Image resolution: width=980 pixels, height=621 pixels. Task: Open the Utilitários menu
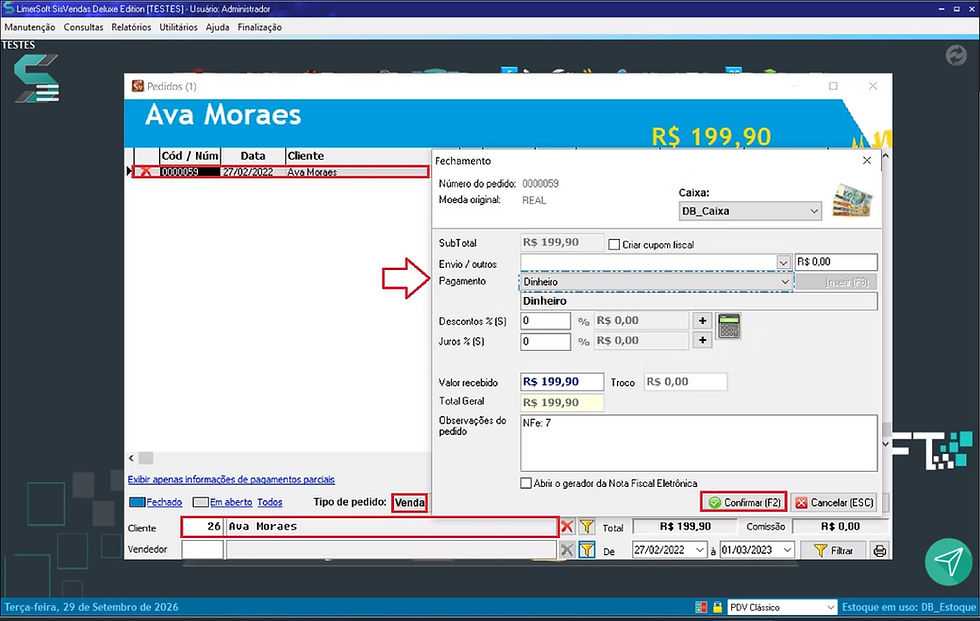pyautogui.click(x=178, y=27)
